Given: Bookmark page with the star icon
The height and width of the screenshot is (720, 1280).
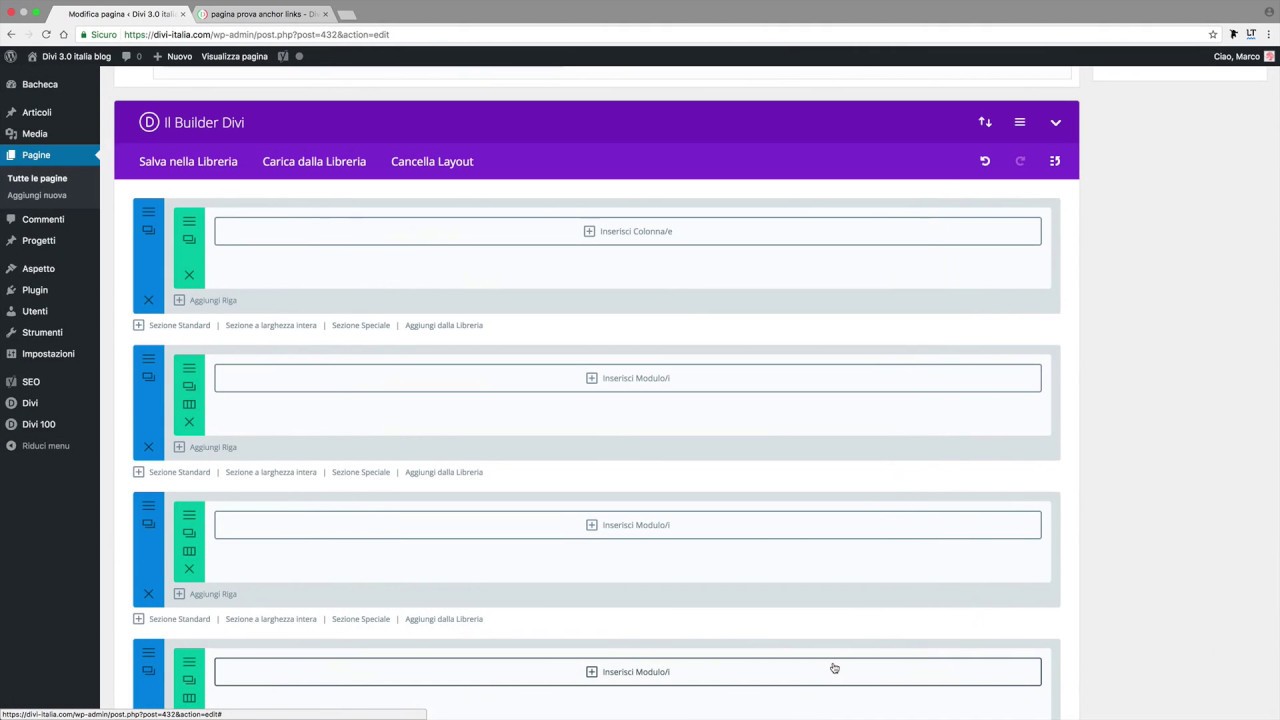Looking at the screenshot, I should pos(1213,34).
